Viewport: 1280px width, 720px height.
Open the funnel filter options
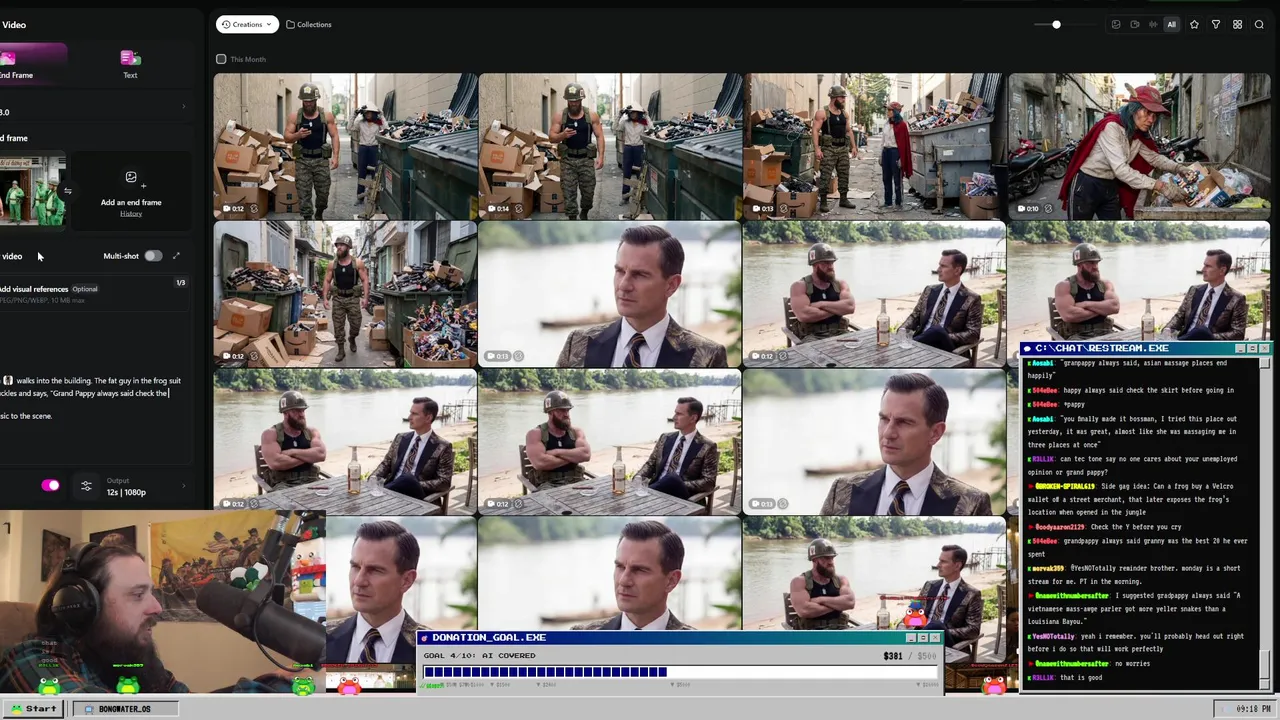[x=1216, y=24]
